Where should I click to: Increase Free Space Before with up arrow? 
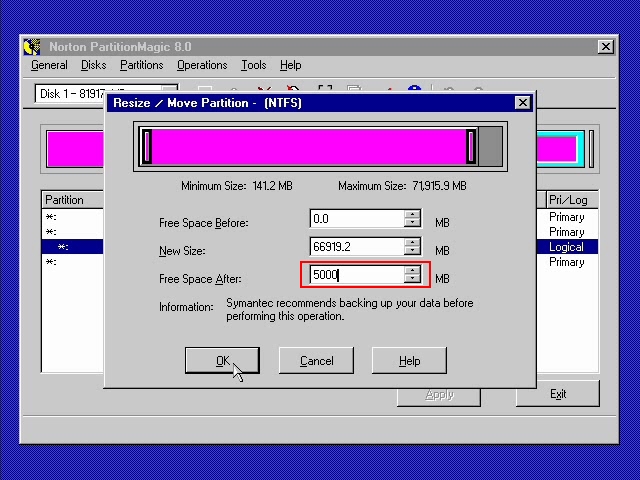[412, 214]
